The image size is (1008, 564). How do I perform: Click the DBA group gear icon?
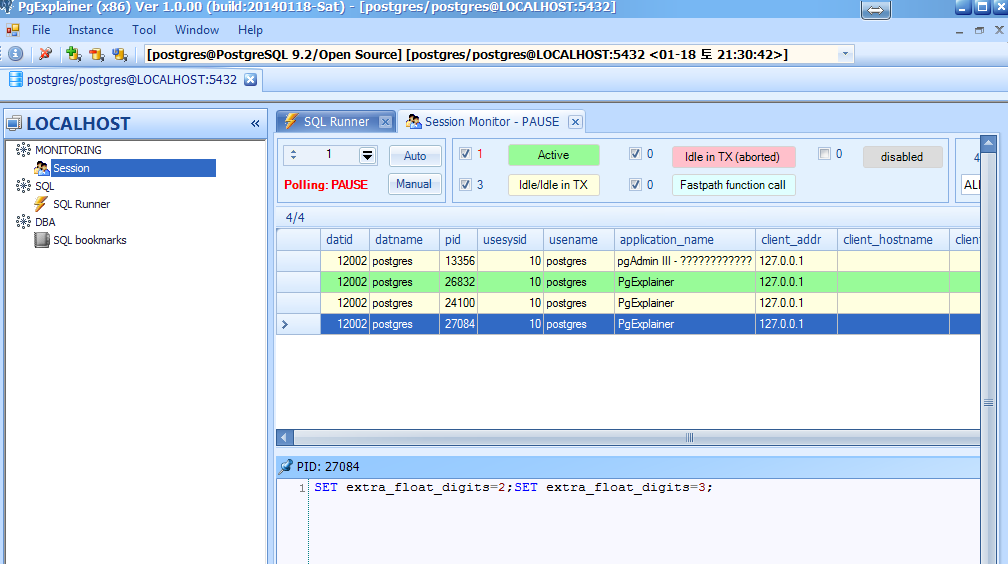(x=23, y=222)
